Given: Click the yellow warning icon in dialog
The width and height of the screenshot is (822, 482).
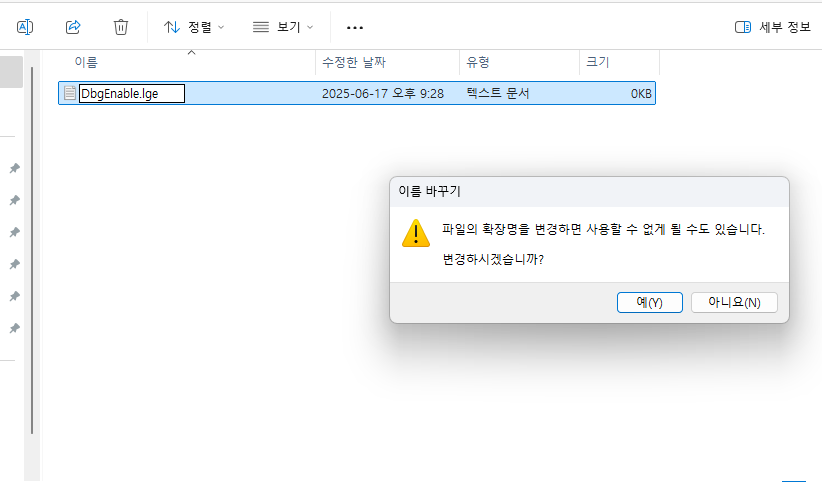Looking at the screenshot, I should point(416,233).
